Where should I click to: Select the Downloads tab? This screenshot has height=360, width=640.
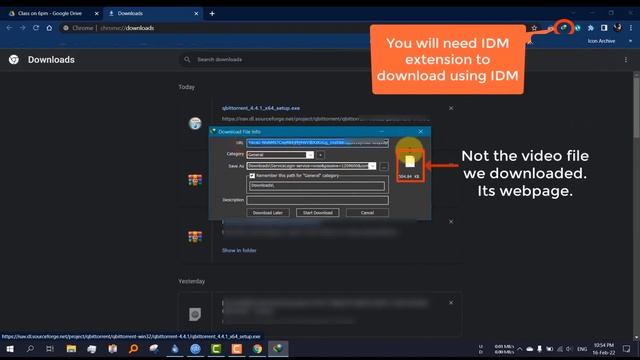tap(153, 13)
